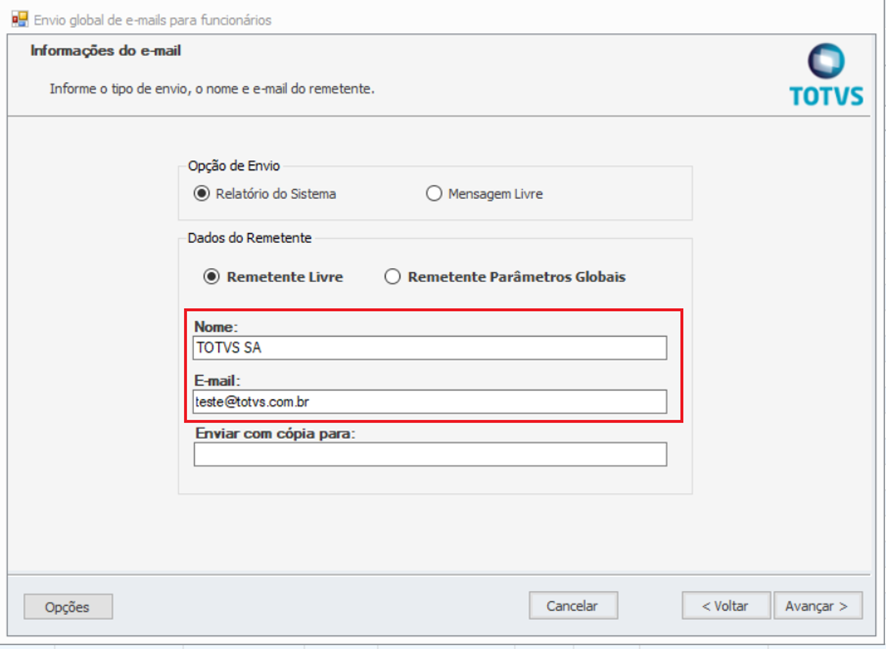The image size is (886, 649).
Task: Click the Informações do e-mail heading
Action: (106, 51)
